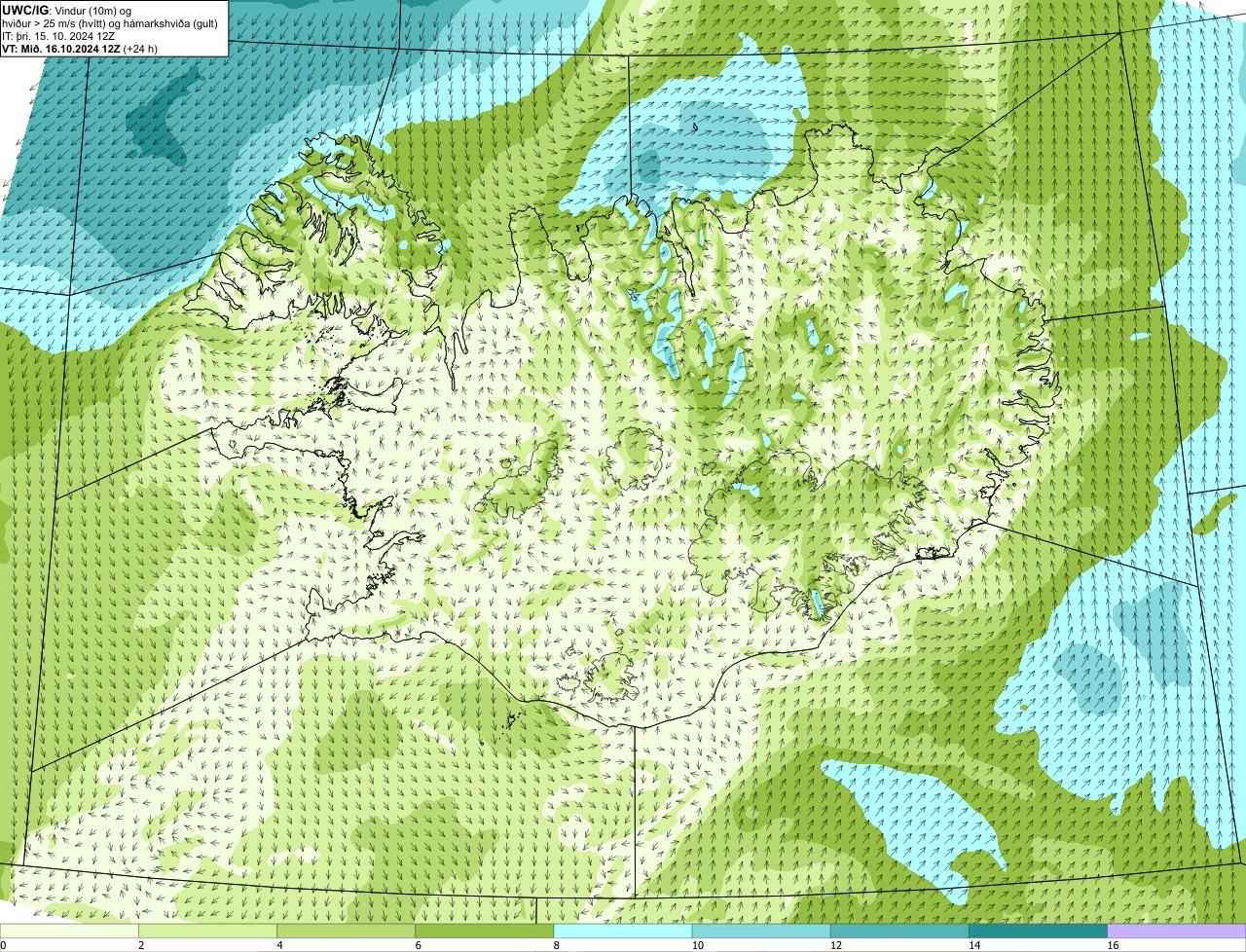The width and height of the screenshot is (1246, 952).
Task: Click the '16' label on the wind scale
Action: tap(1114, 945)
